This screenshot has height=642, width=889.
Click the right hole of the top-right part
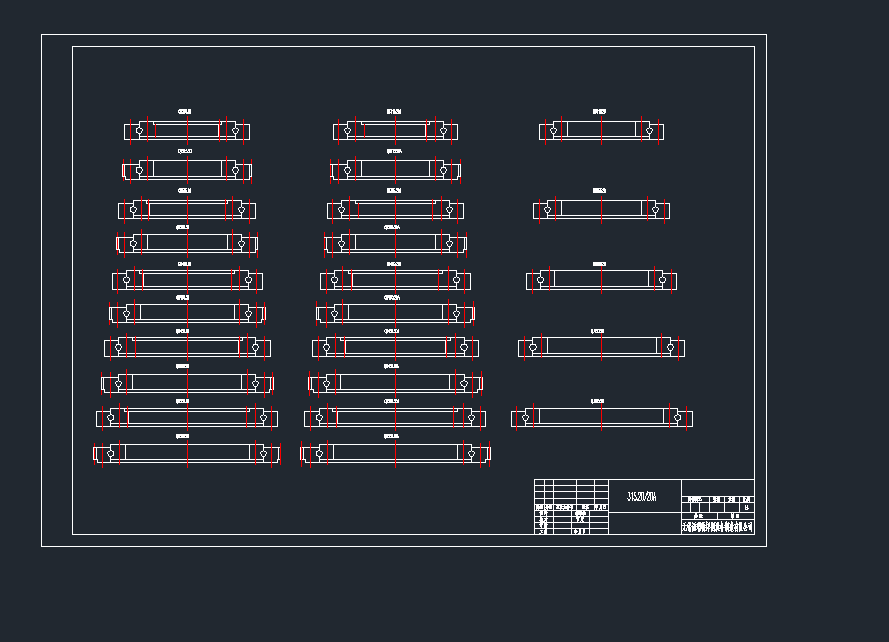coord(648,131)
